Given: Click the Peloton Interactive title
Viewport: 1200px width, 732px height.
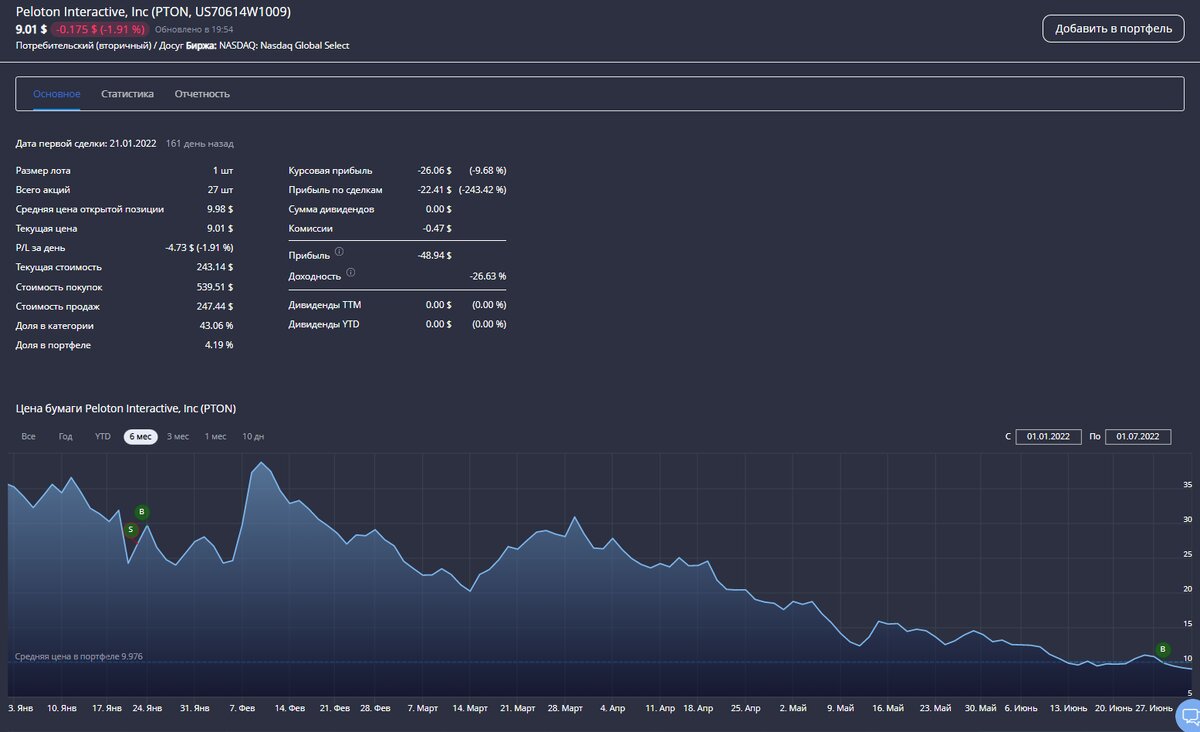Looking at the screenshot, I should [x=154, y=10].
